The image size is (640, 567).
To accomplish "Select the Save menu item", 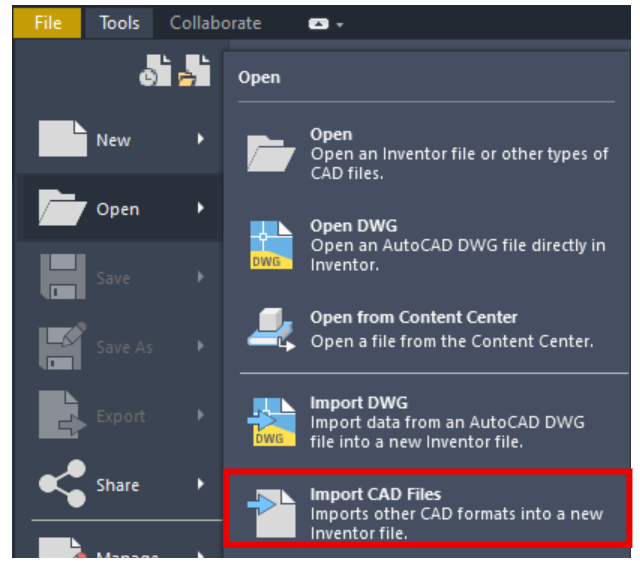I will coord(115,277).
